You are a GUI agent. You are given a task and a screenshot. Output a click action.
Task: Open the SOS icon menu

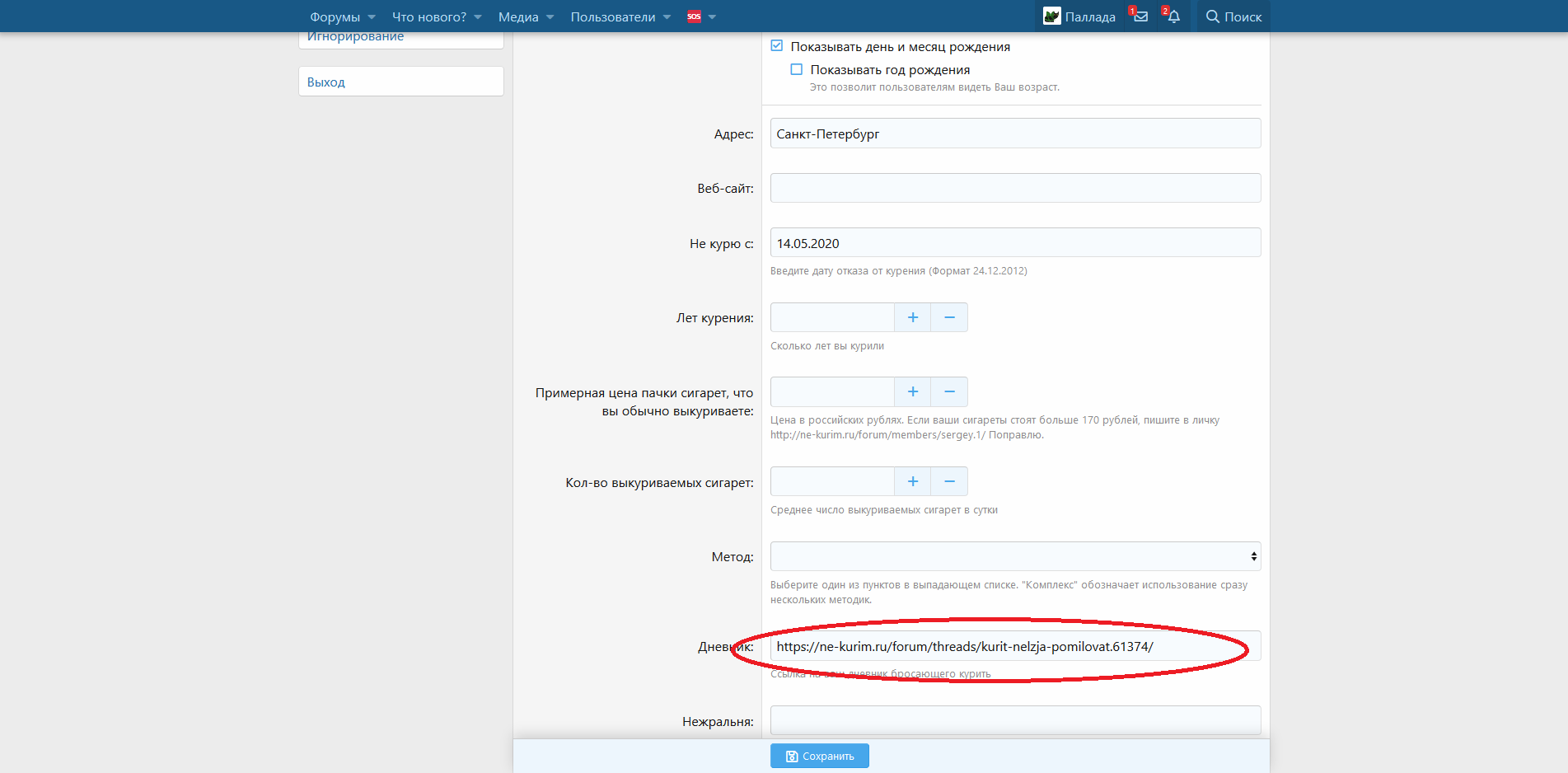click(694, 16)
